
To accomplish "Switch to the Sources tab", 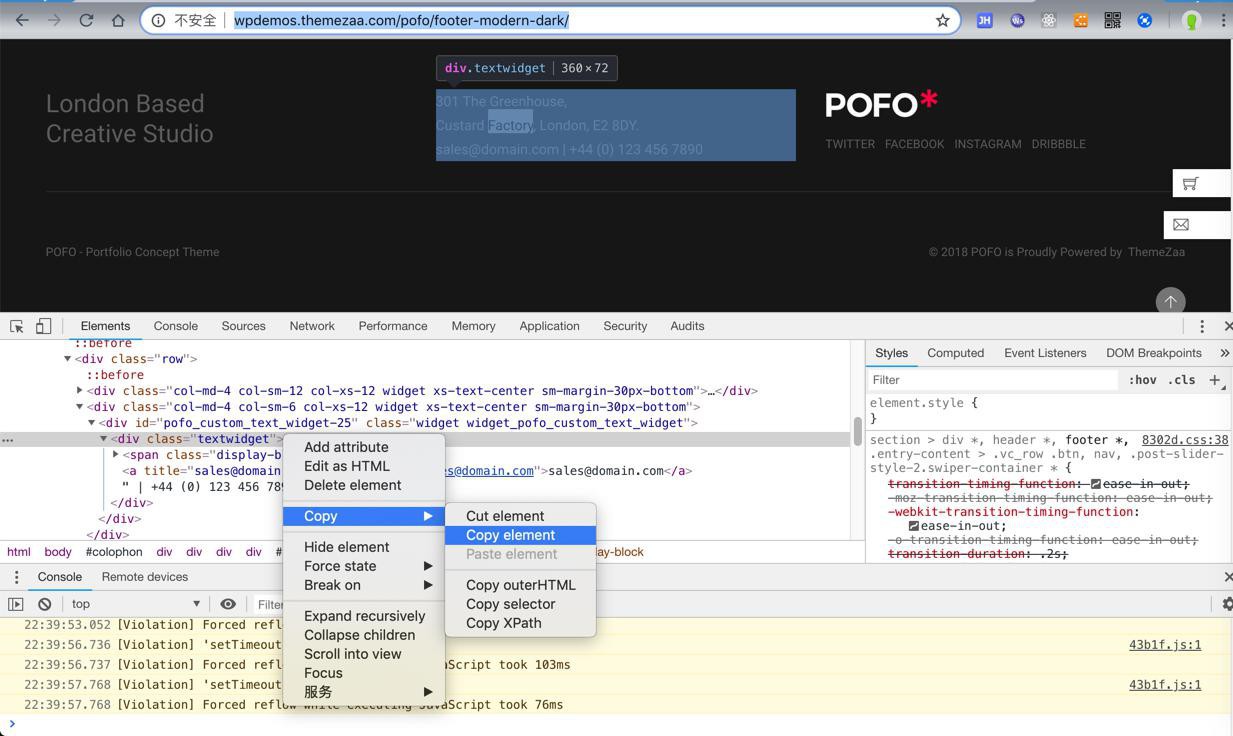I will pyautogui.click(x=243, y=326).
